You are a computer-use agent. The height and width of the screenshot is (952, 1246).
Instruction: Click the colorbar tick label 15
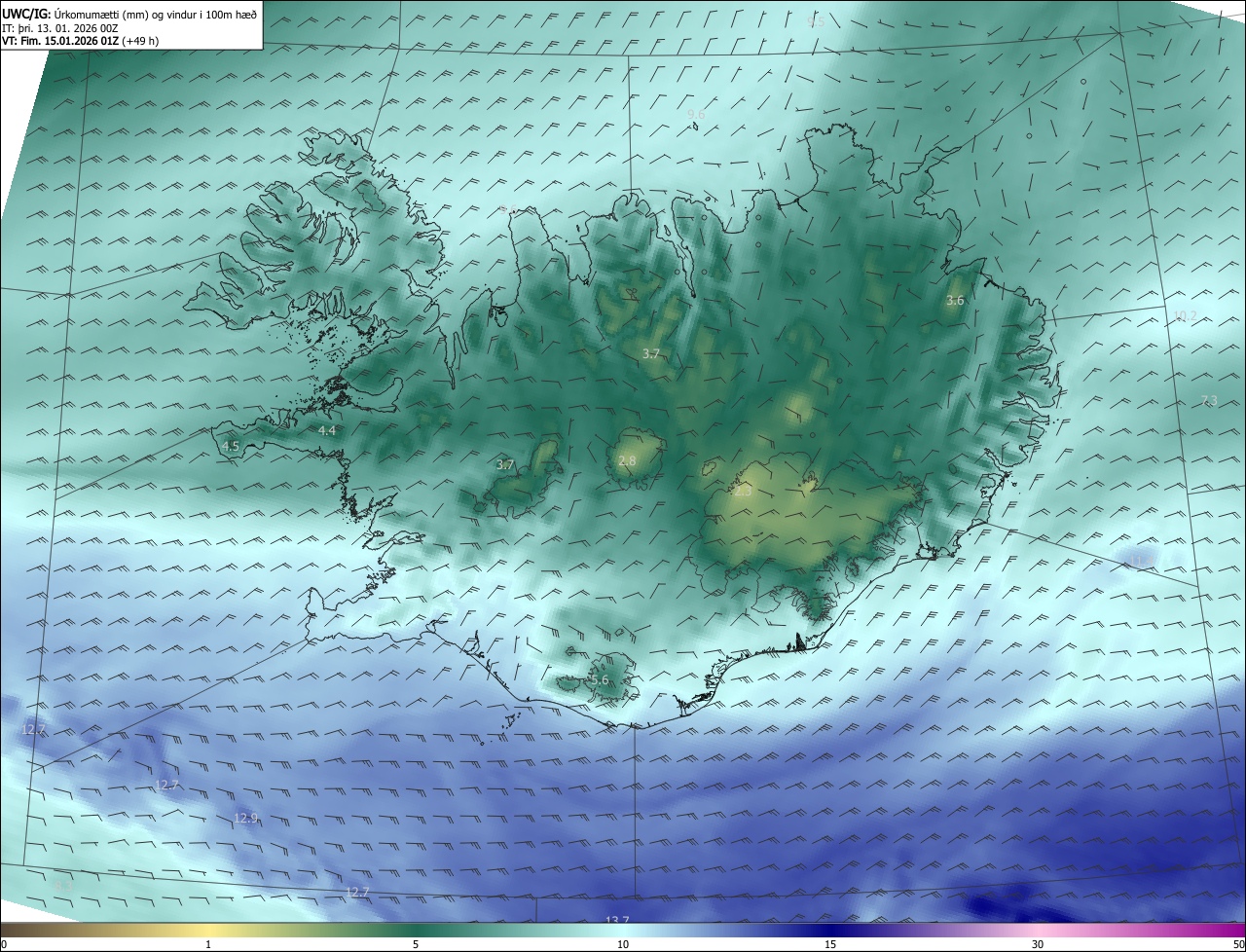pyautogui.click(x=830, y=945)
